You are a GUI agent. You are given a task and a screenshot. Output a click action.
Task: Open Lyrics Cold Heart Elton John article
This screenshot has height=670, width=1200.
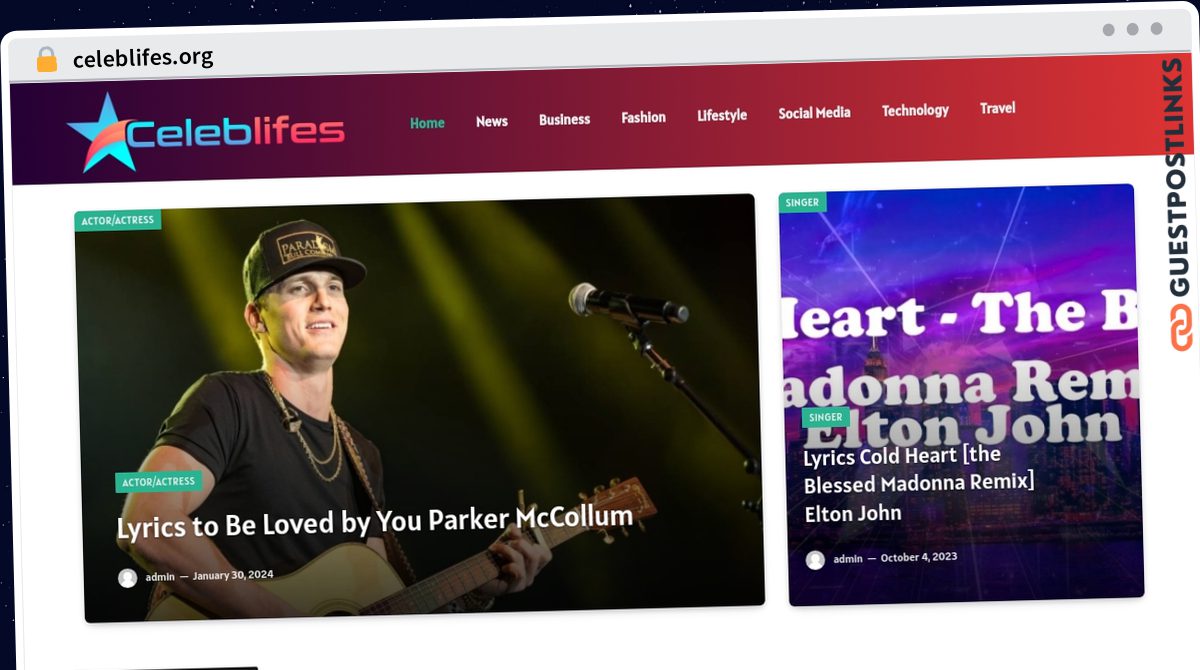(918, 484)
